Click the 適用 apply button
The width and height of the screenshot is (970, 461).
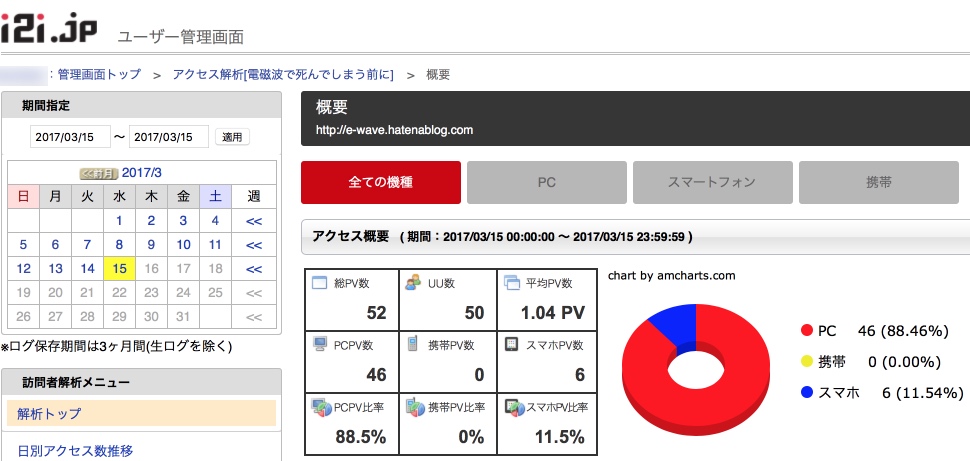pos(233,137)
